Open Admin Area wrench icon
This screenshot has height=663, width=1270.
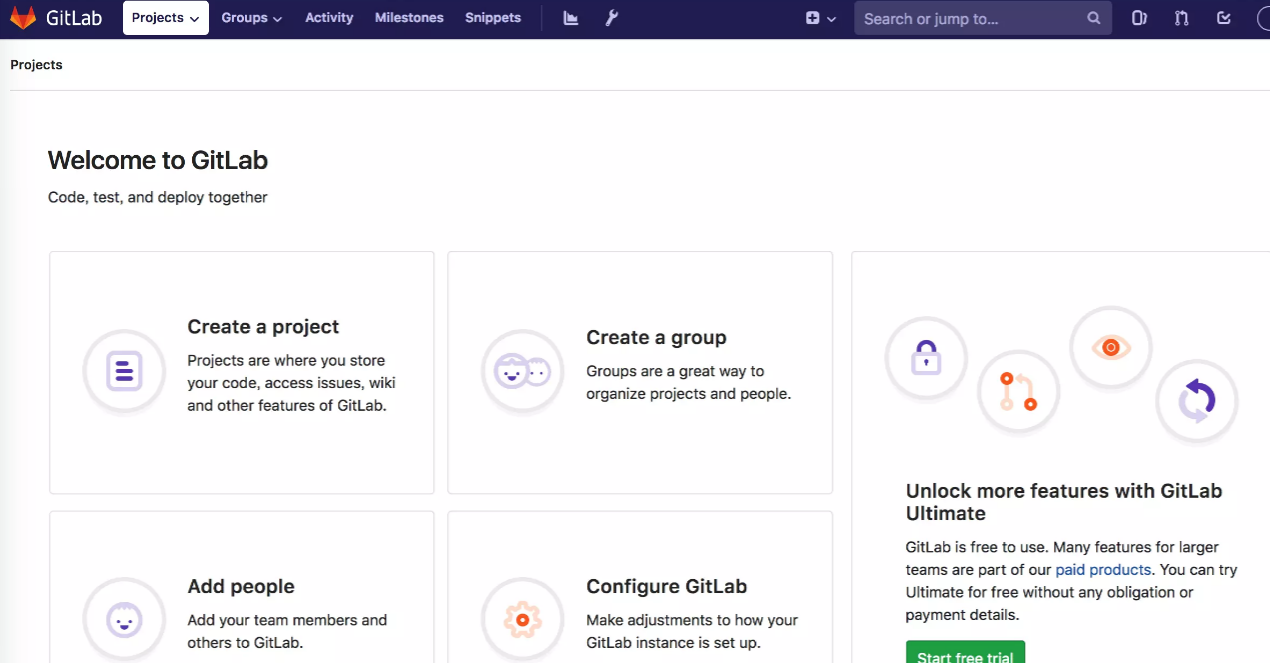pos(612,18)
